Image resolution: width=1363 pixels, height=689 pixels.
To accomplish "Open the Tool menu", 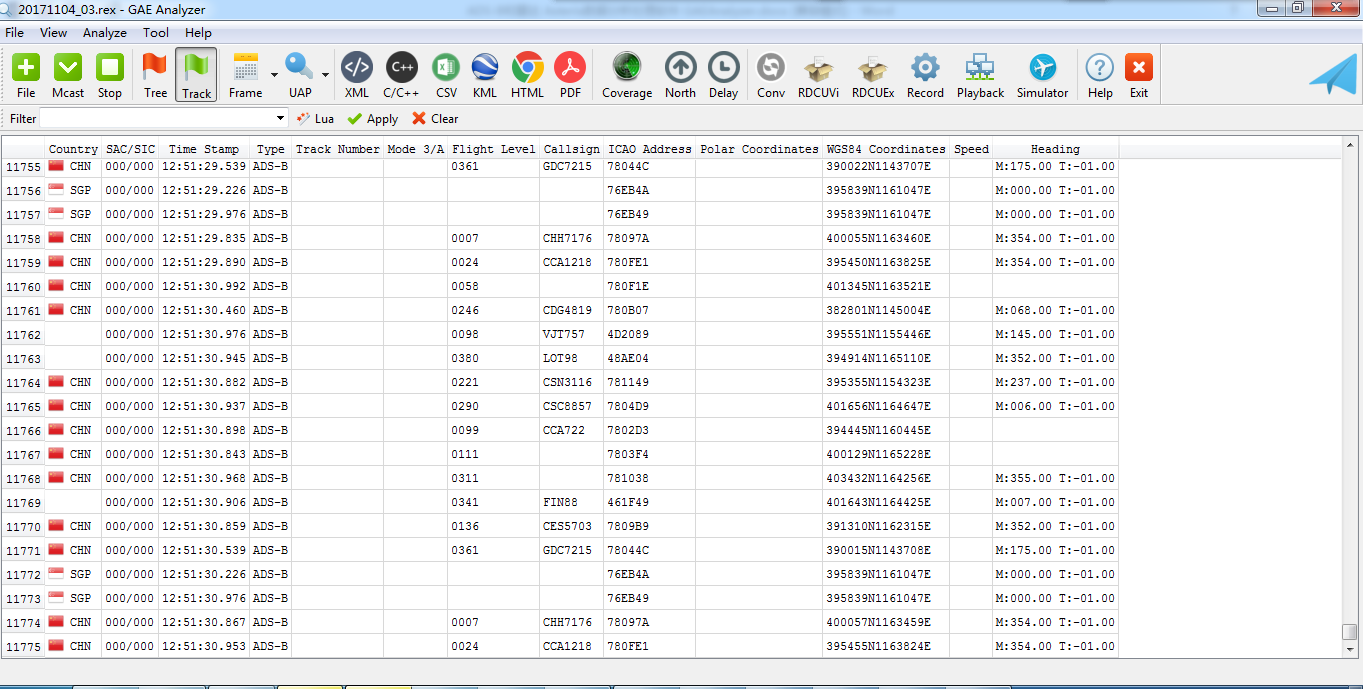I will coord(156,33).
